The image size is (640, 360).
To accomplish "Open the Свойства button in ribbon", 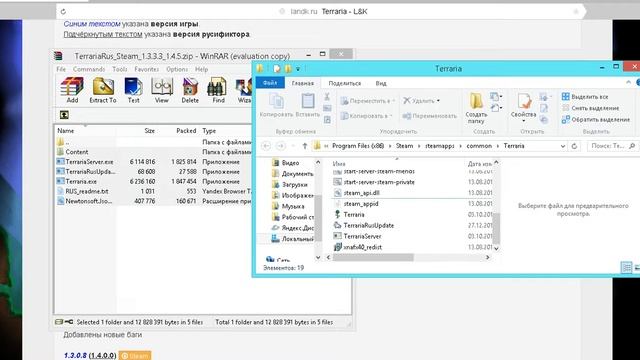I will click(524, 107).
